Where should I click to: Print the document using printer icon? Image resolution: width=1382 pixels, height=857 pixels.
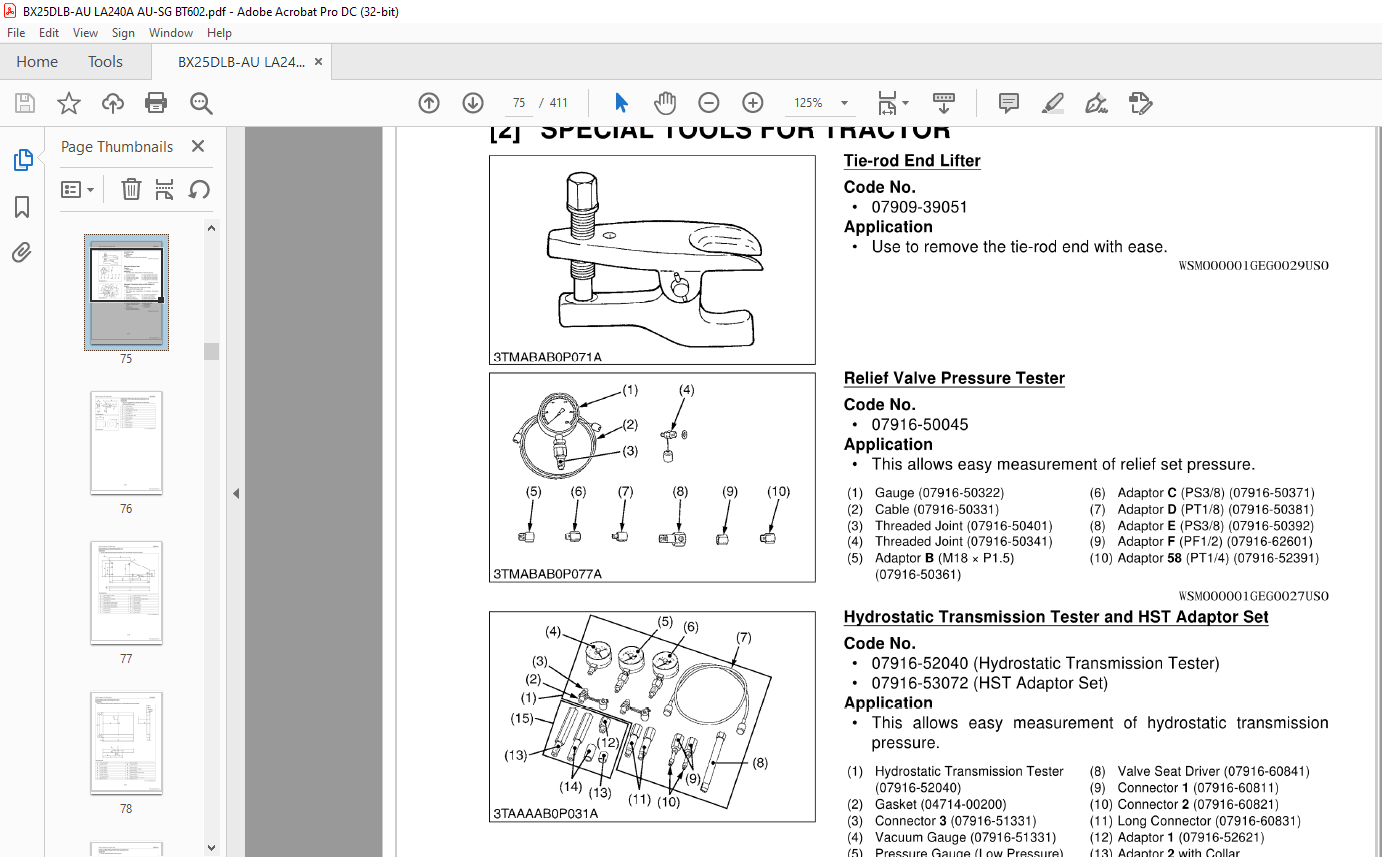coord(156,103)
